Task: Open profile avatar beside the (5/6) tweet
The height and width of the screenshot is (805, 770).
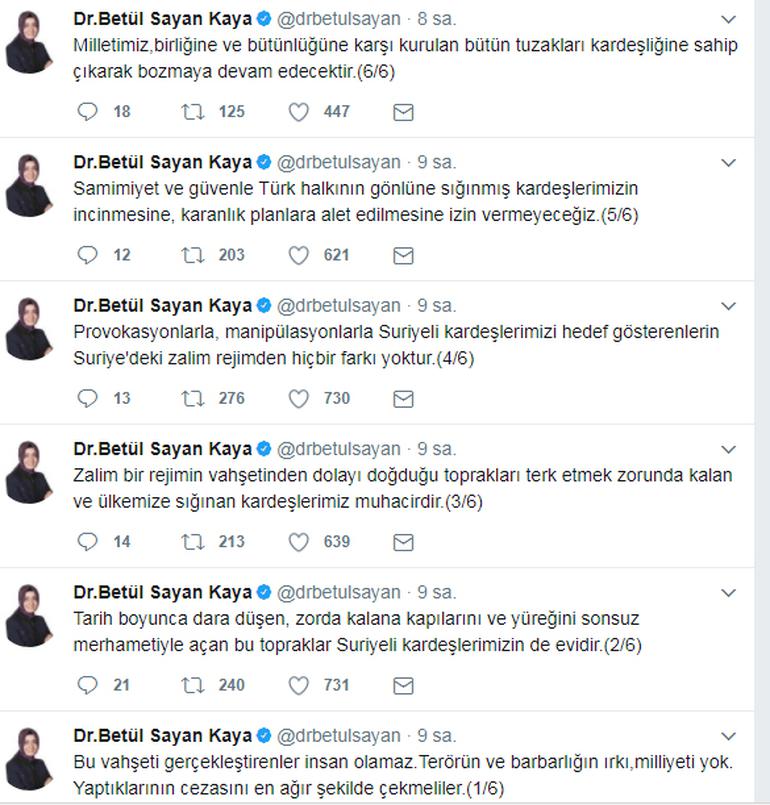Action: (29, 185)
